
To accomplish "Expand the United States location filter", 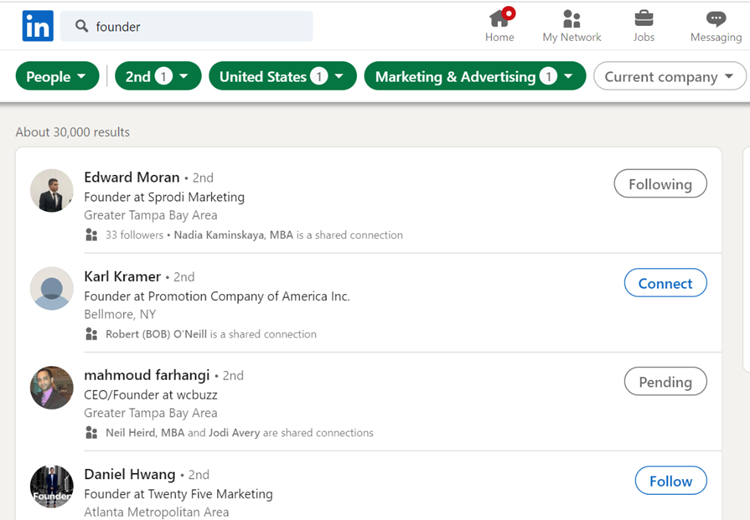I will click(x=283, y=76).
